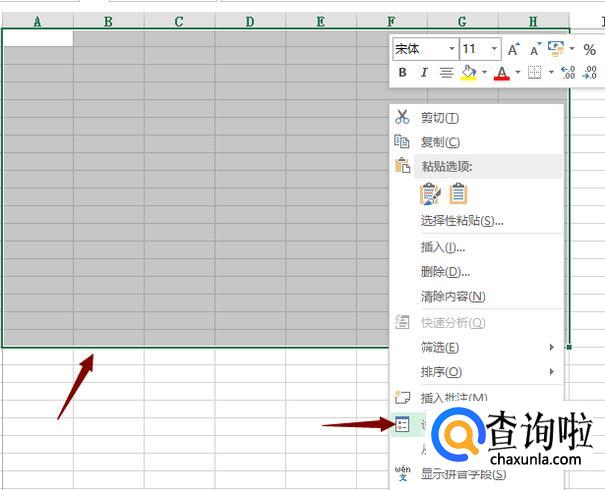Select 剪切 (Cut) from context menu

[440, 117]
